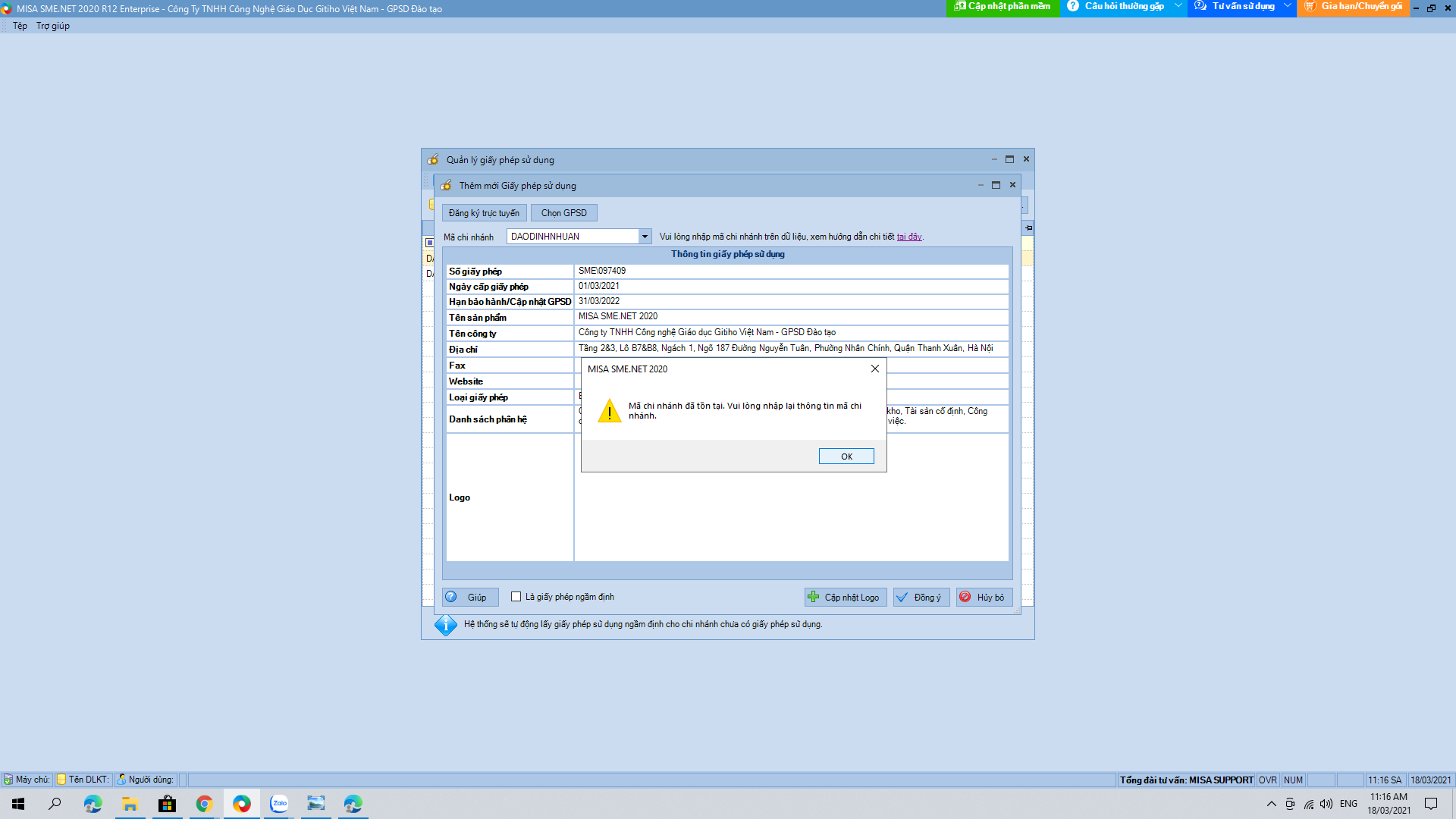Viewport: 1456px width, 819px height.
Task: Expand the Mã chi nhánh dropdown arrow
Action: coord(645,237)
